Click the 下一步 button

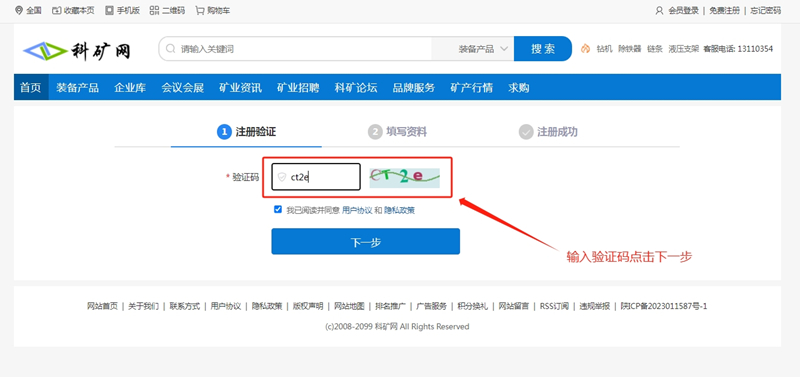point(365,241)
